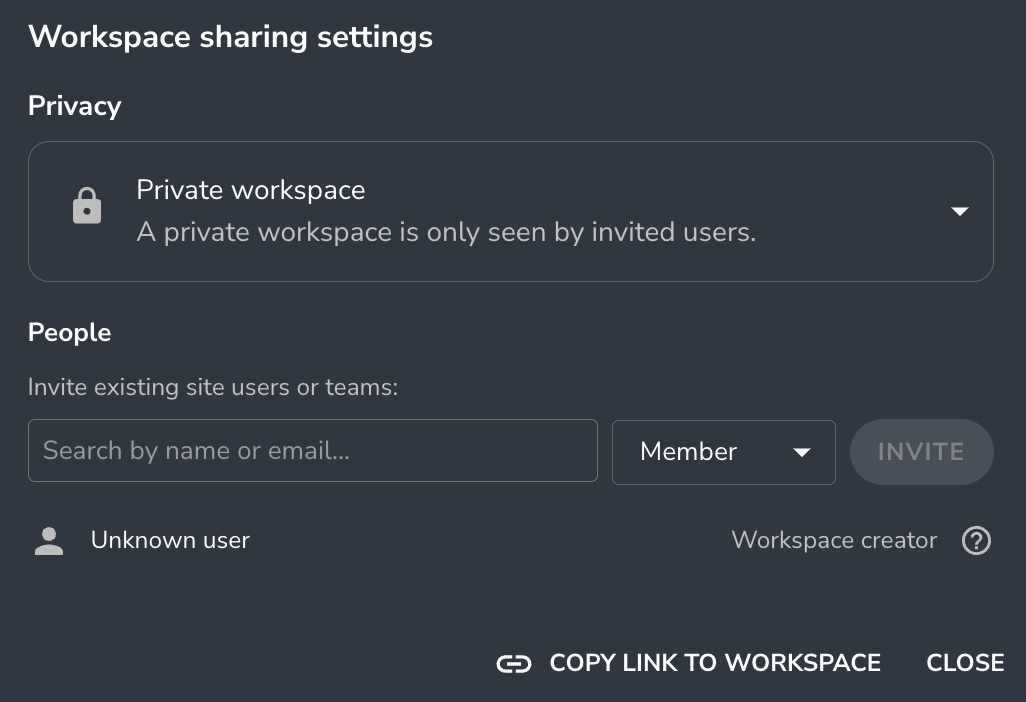
Task: Select the CLOSE option
Action: [965, 663]
